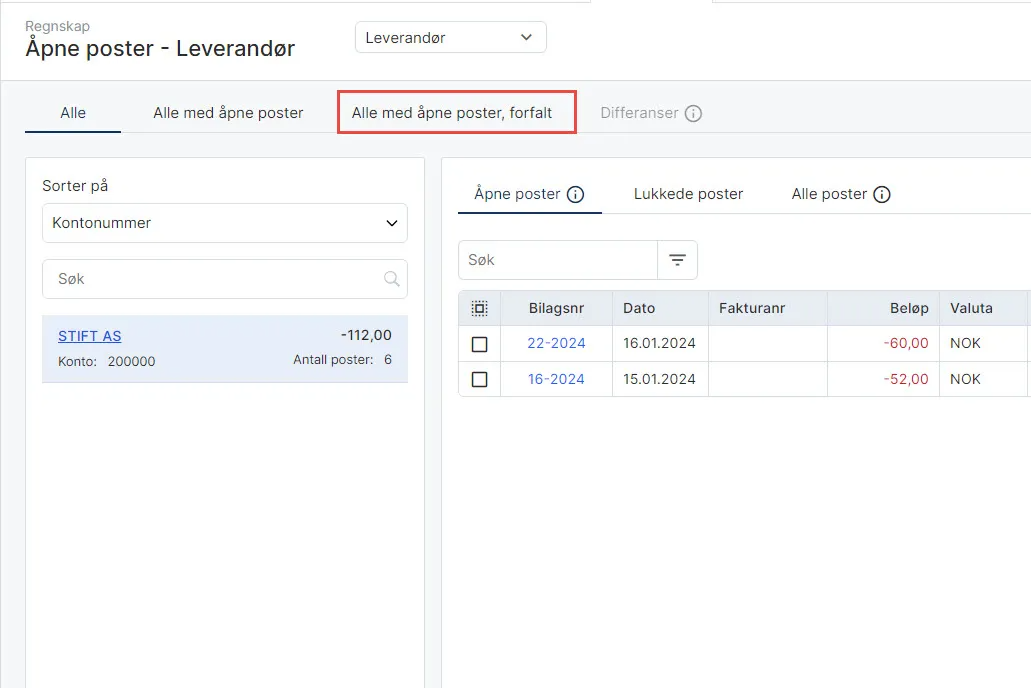
Task: Switch to Alle med åpne poster tab
Action: pos(228,113)
